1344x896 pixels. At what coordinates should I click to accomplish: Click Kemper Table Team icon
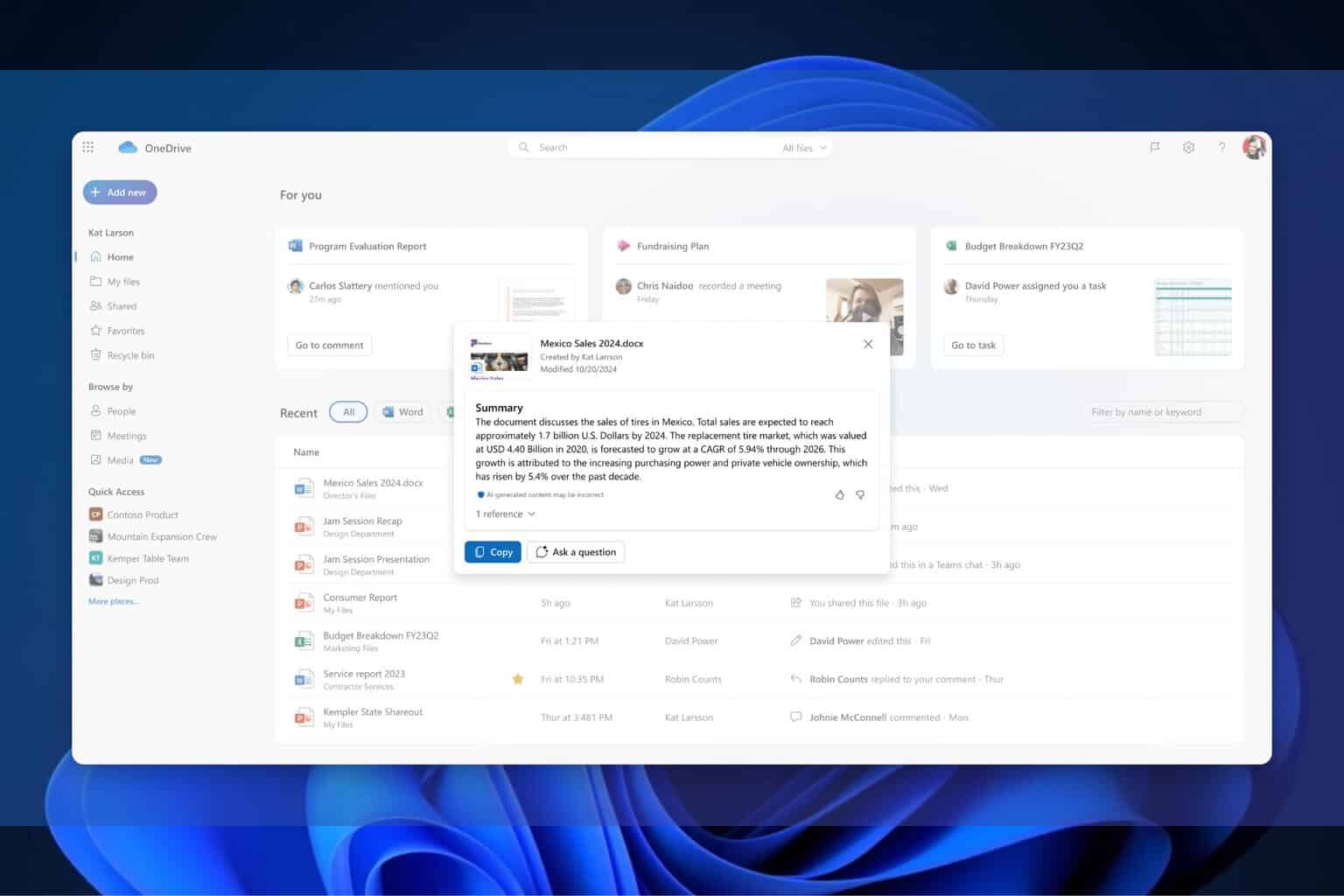[x=95, y=558]
